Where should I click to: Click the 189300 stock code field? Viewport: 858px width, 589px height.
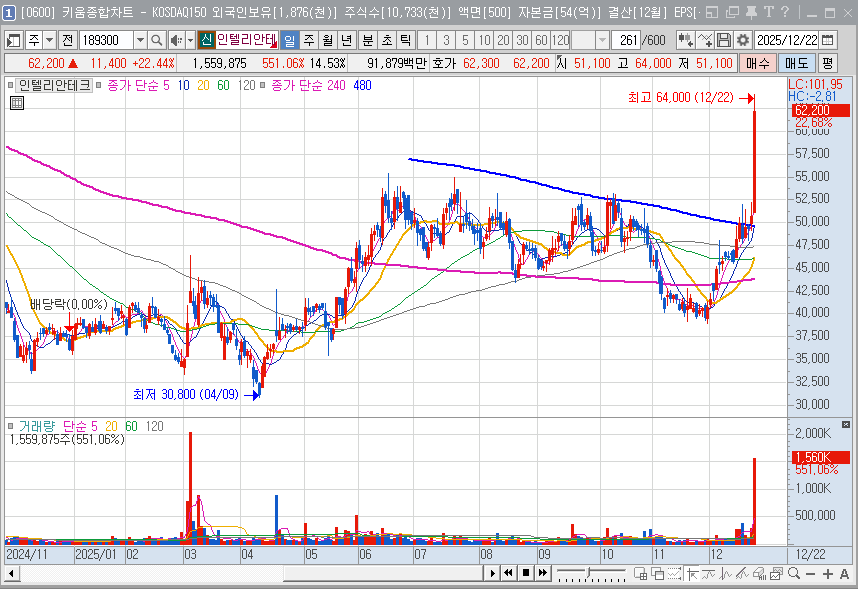pos(106,40)
